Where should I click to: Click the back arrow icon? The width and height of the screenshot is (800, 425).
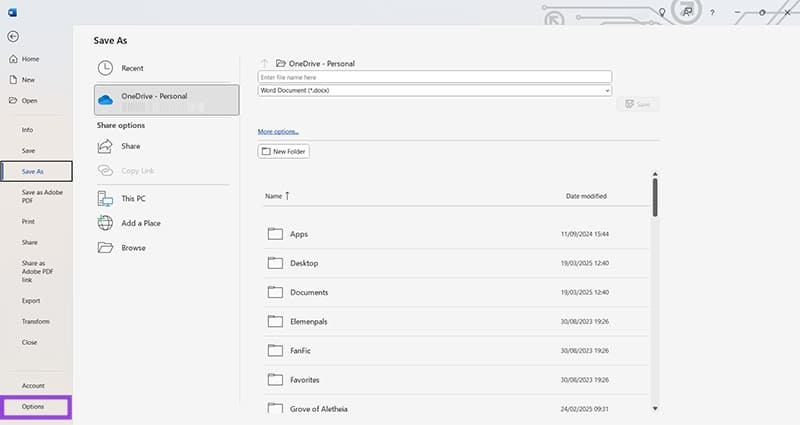tap(12, 37)
